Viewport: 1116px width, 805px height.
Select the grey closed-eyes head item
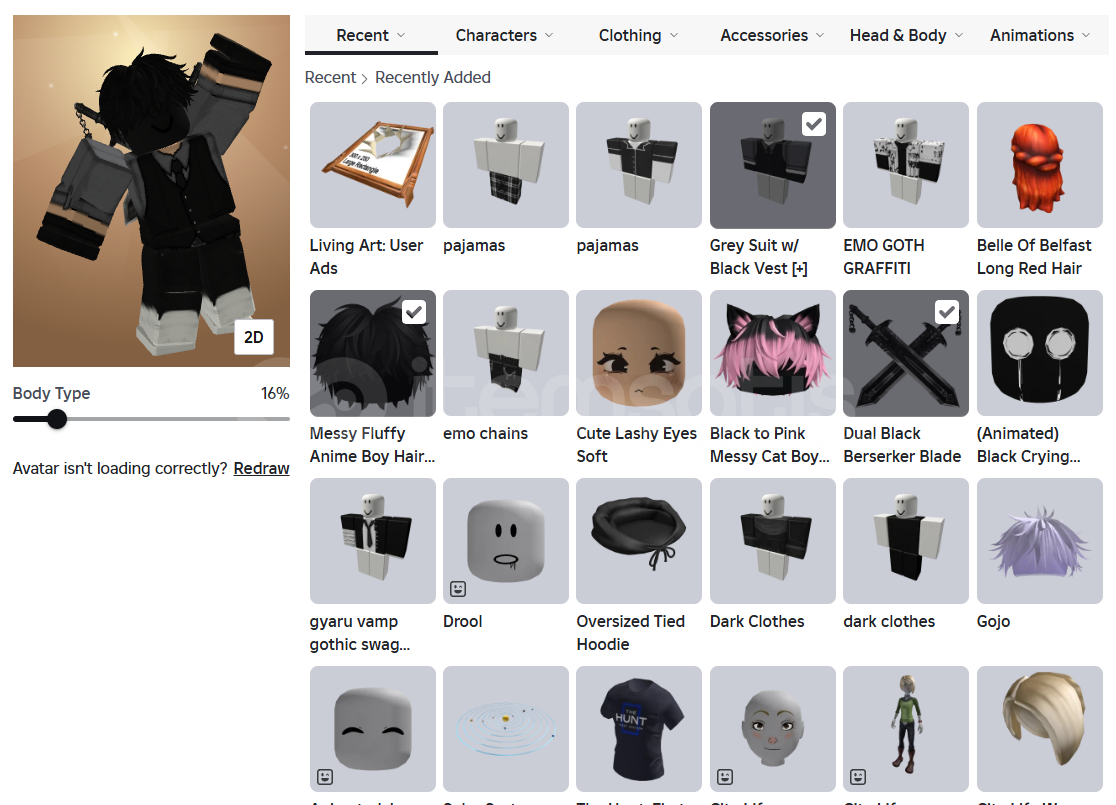click(x=372, y=729)
